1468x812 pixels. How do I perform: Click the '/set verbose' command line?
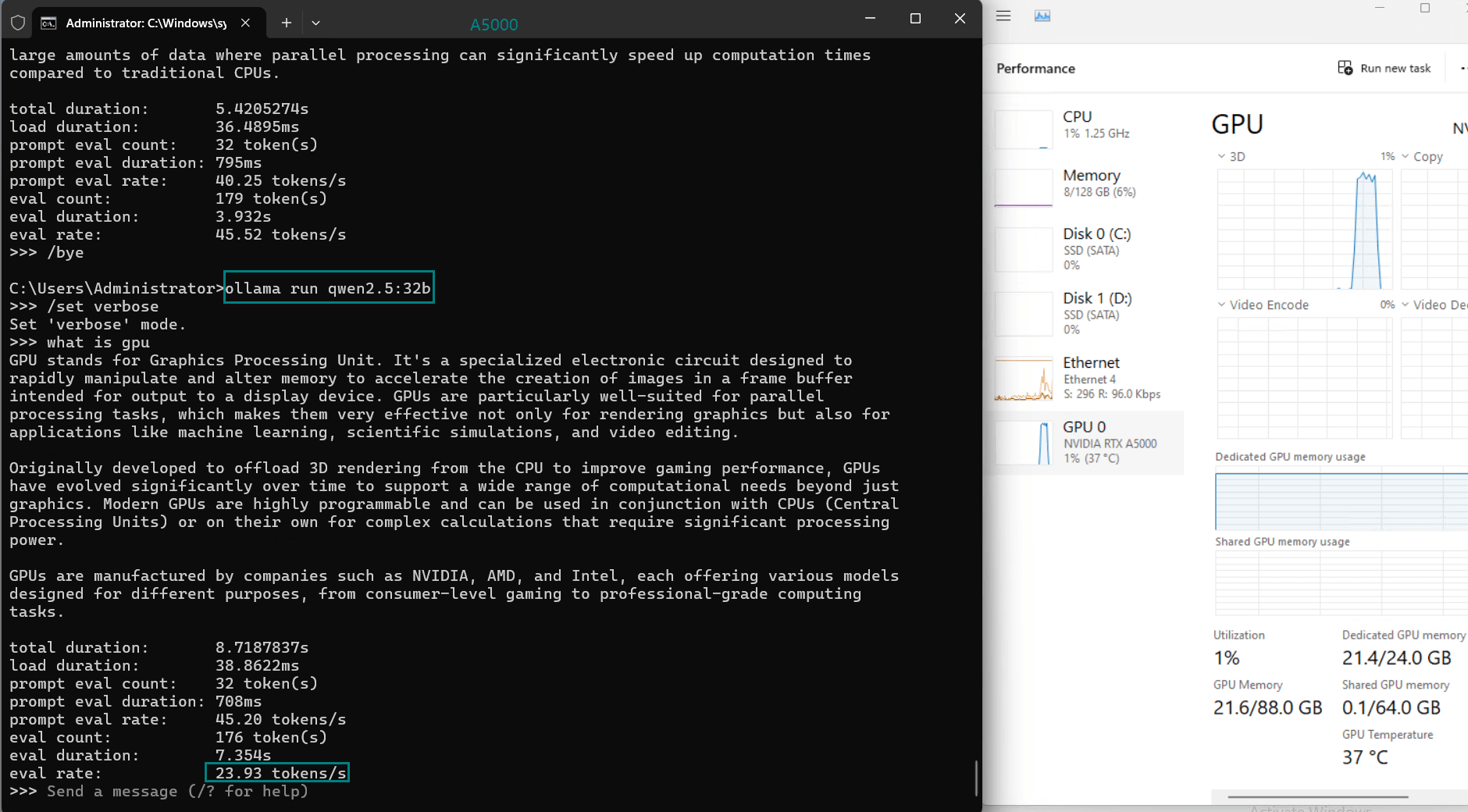(84, 306)
